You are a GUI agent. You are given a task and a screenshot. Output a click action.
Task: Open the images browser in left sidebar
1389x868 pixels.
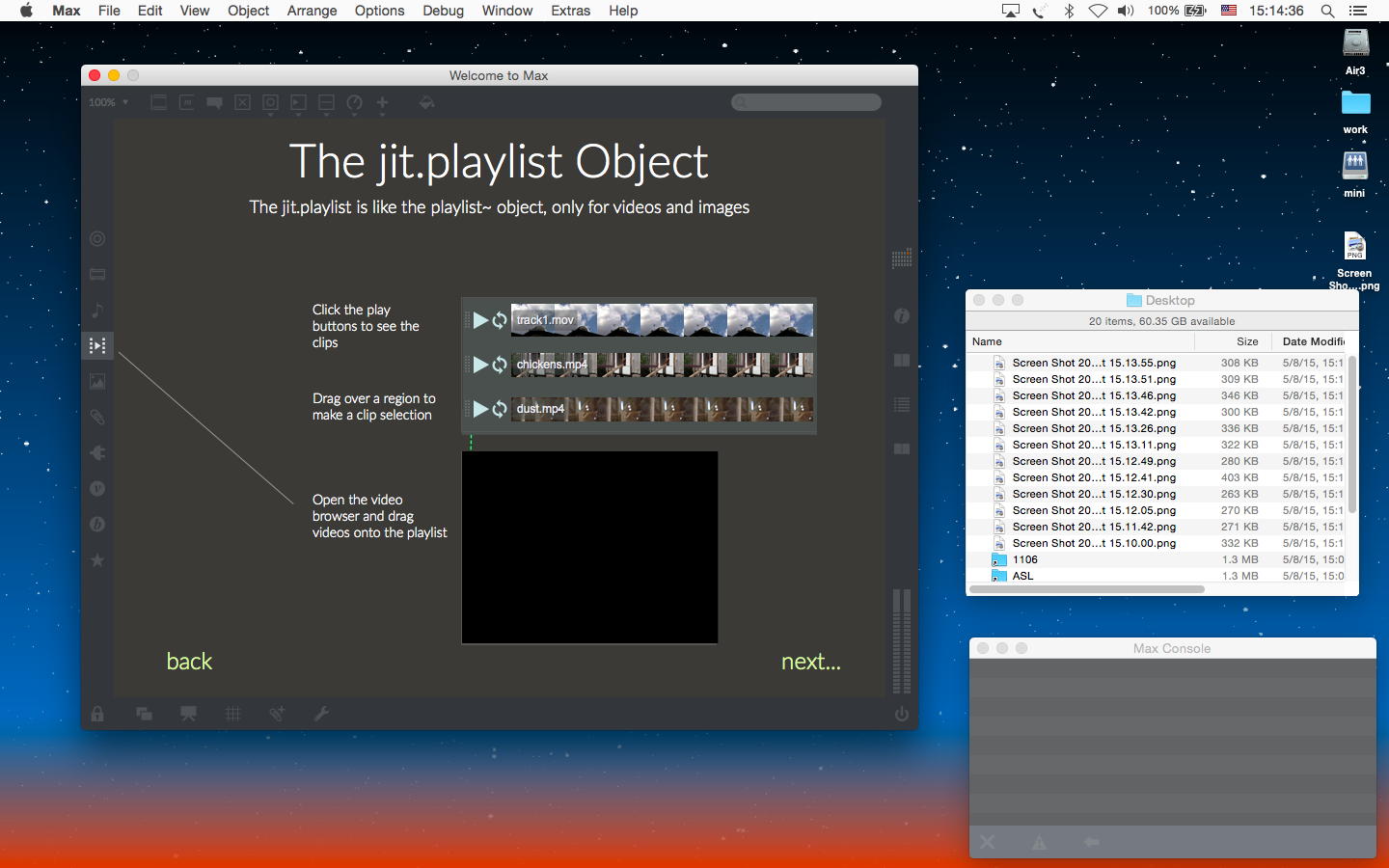point(97,382)
